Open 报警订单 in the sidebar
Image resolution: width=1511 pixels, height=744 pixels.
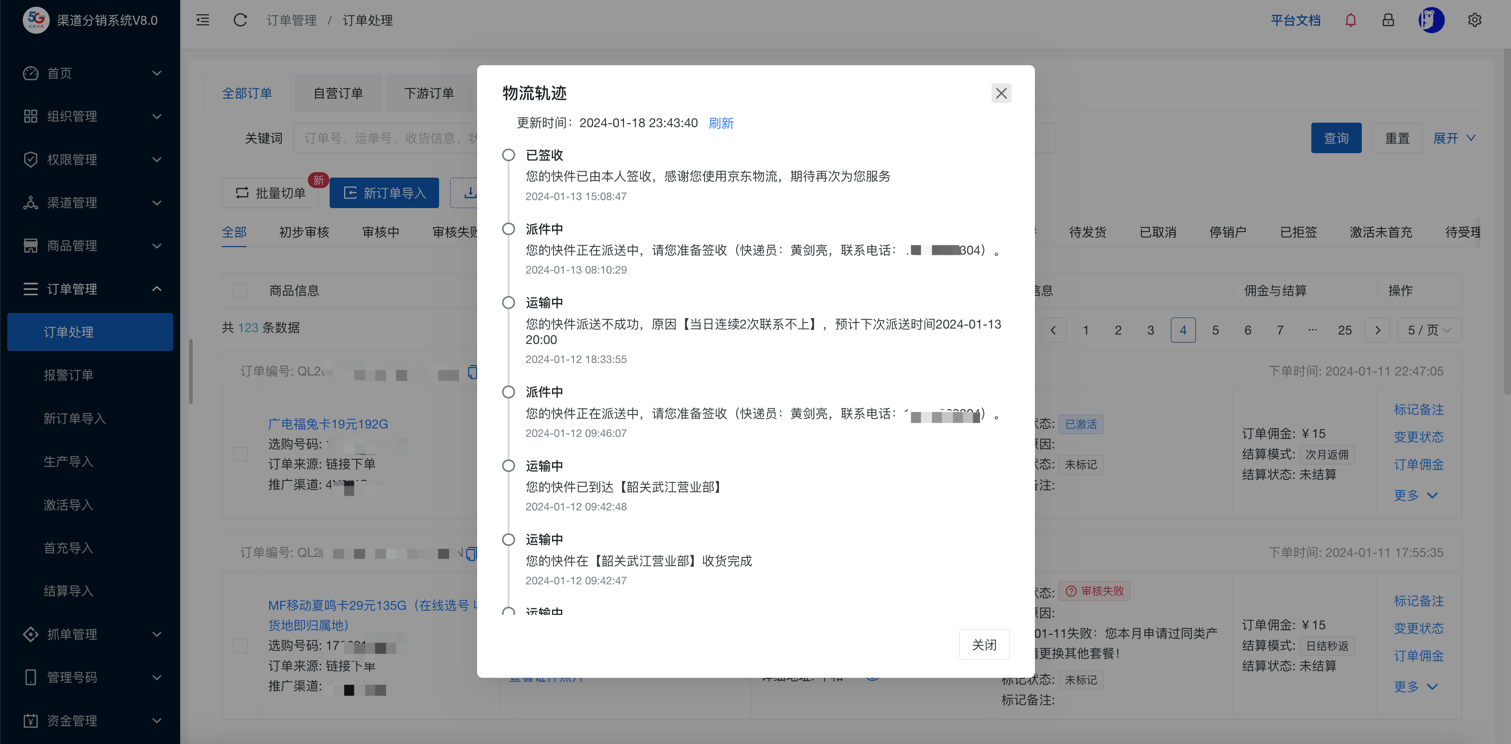pyautogui.click(x=68, y=375)
